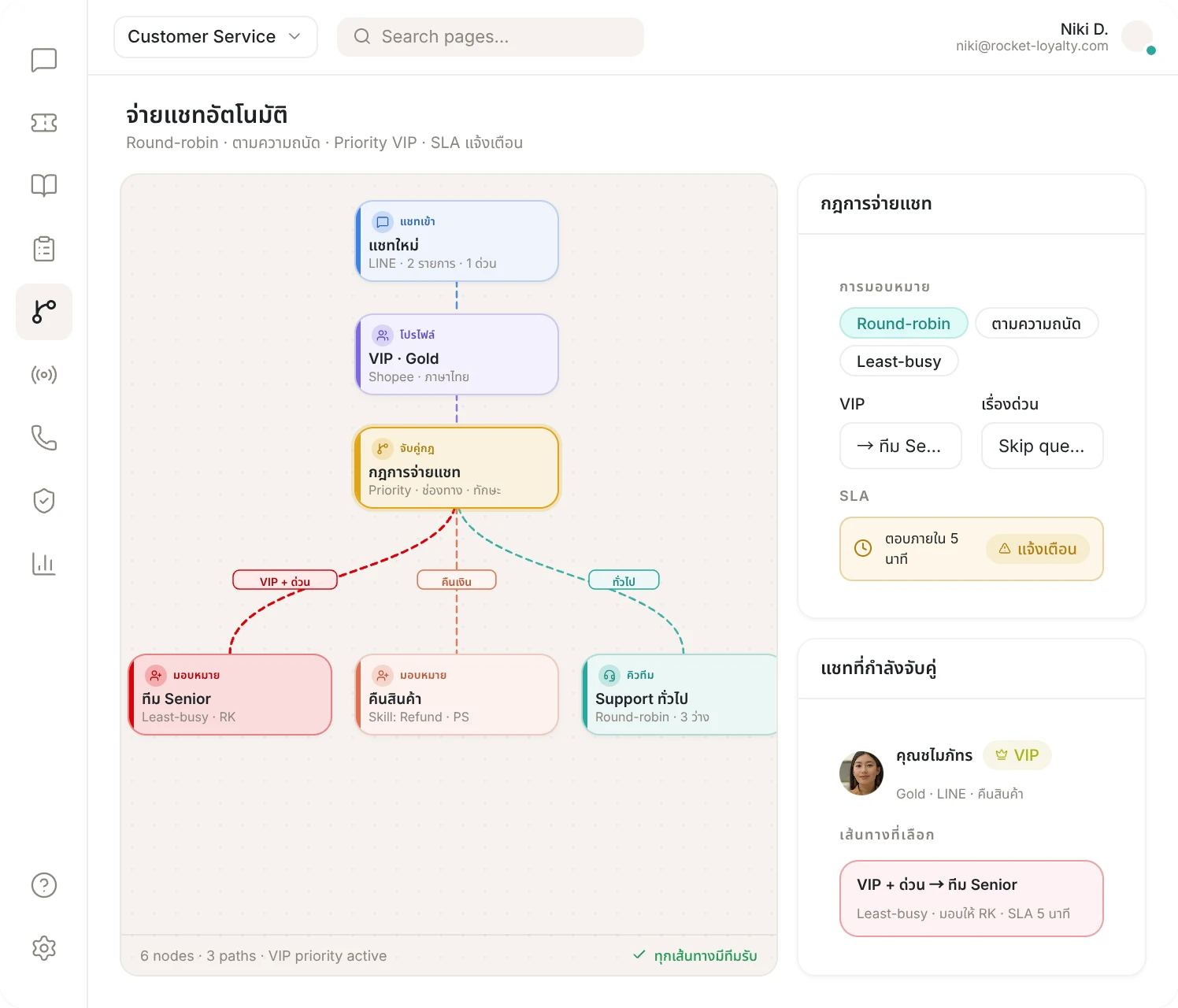Click the checkmark icon in canvas footer
The height and width of the screenshot is (1008, 1178).
pos(639,954)
